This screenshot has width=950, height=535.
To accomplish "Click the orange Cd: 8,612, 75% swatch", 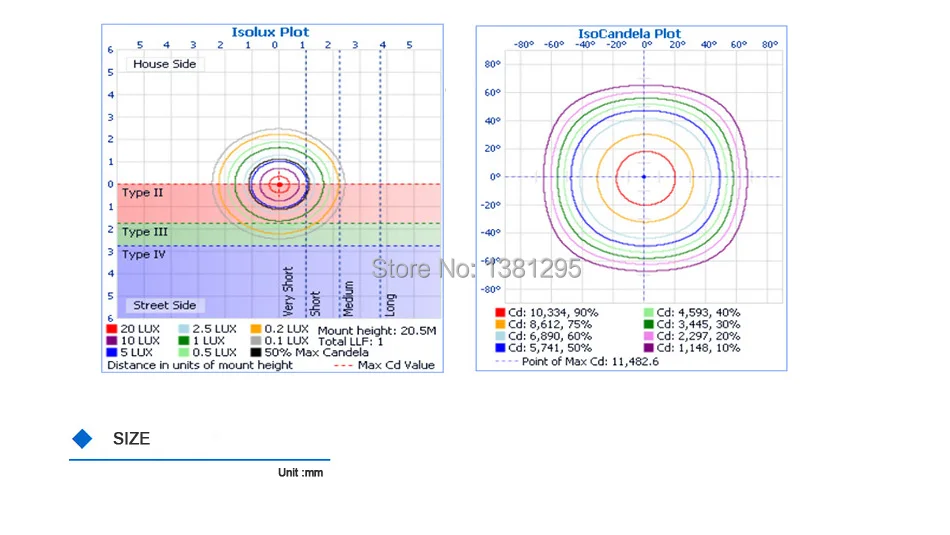I will (500, 324).
